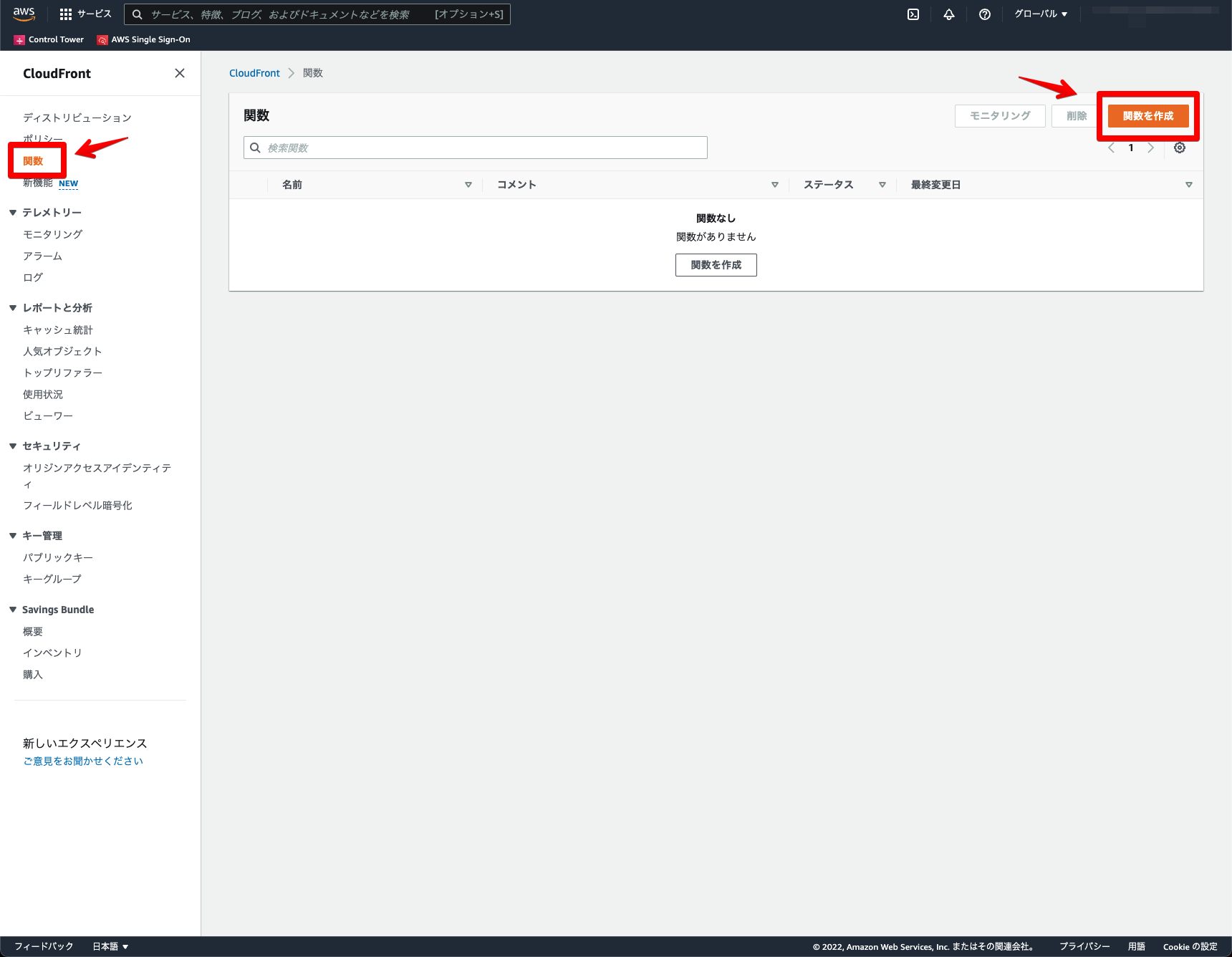Viewport: 1232px width, 957px height.
Task: Open モニタリング under テレメトリー
Action: 53,234
